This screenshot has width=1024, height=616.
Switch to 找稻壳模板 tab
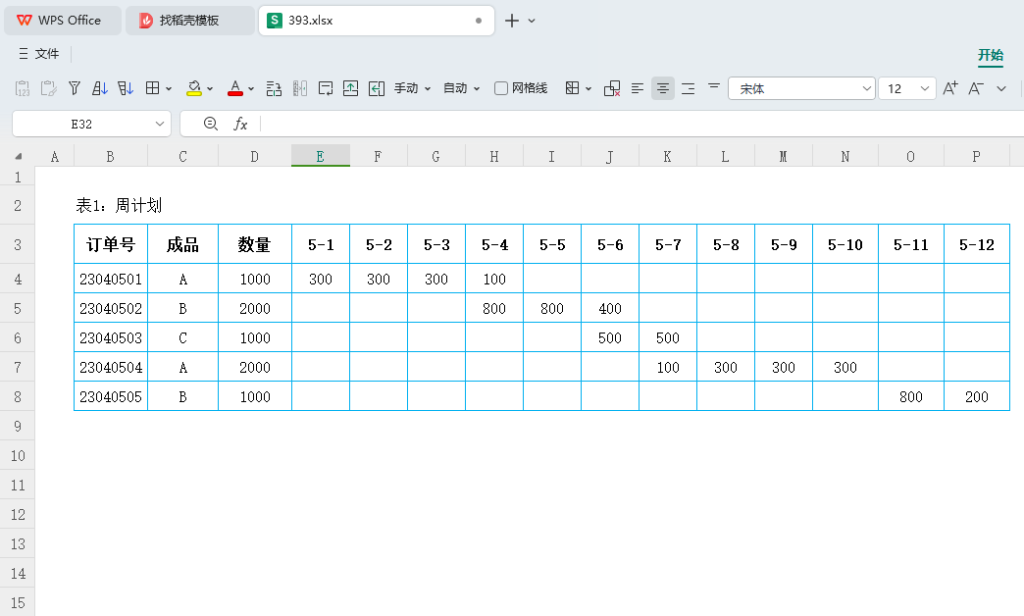(x=190, y=20)
